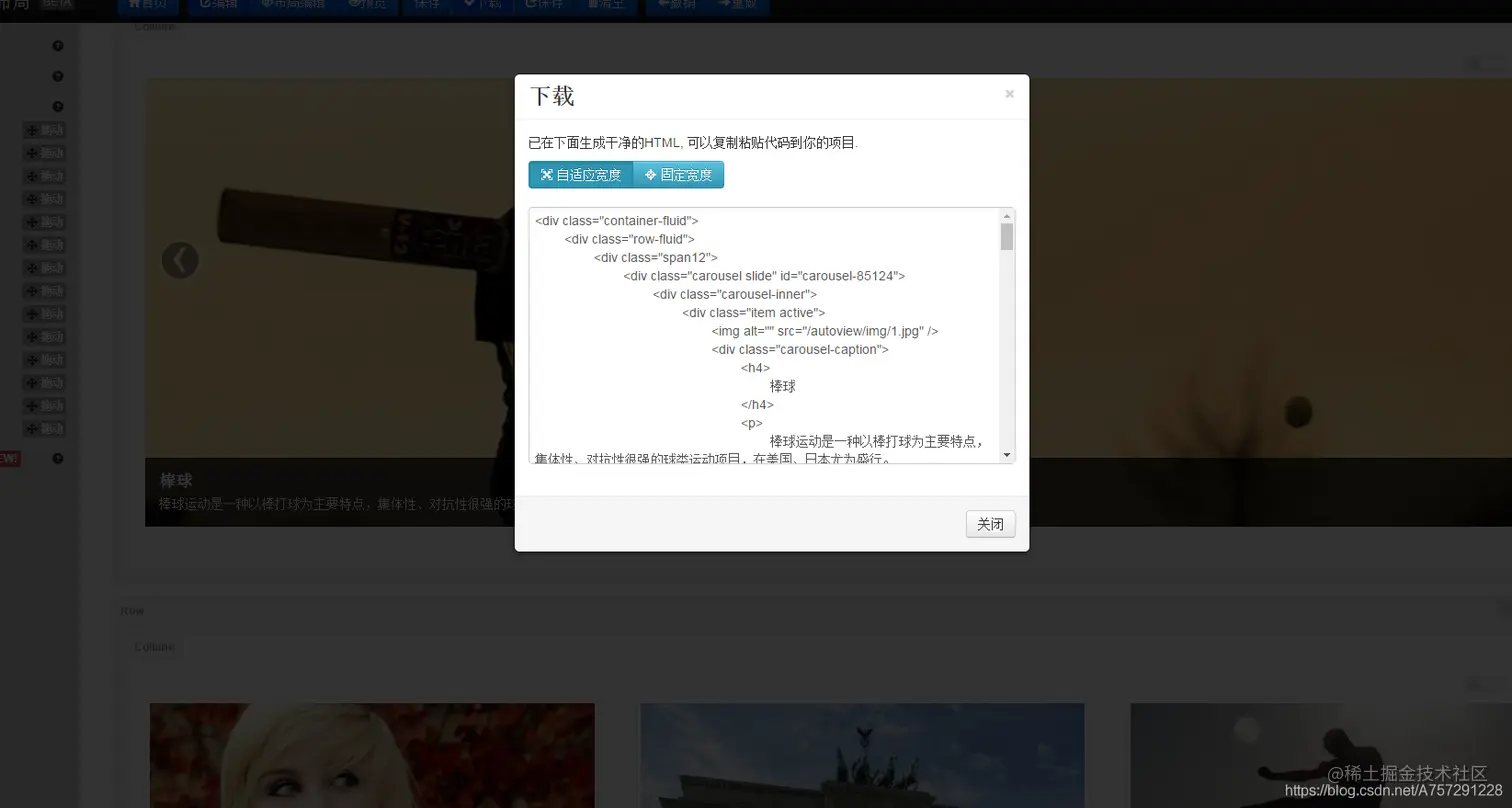Viewport: 1512px width, 808px height.
Task: Click the 关闭 button
Action: [x=990, y=524]
